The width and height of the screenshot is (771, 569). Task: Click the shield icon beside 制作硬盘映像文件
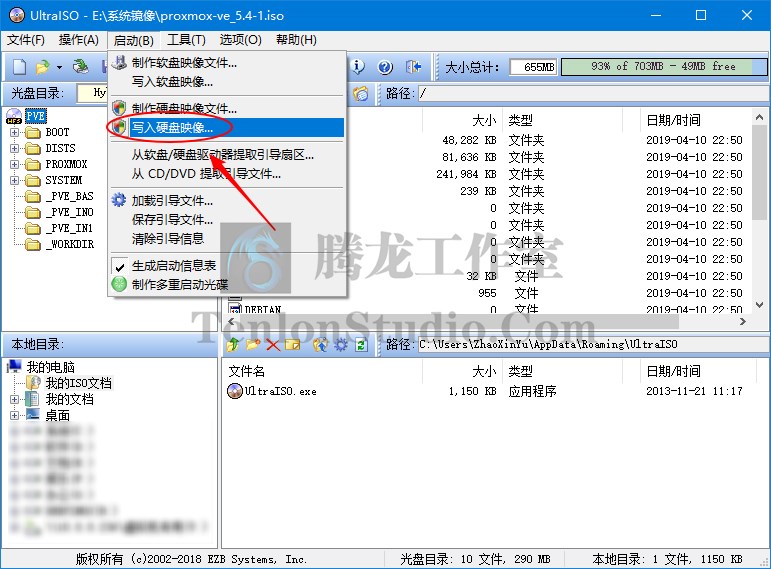click(x=119, y=108)
